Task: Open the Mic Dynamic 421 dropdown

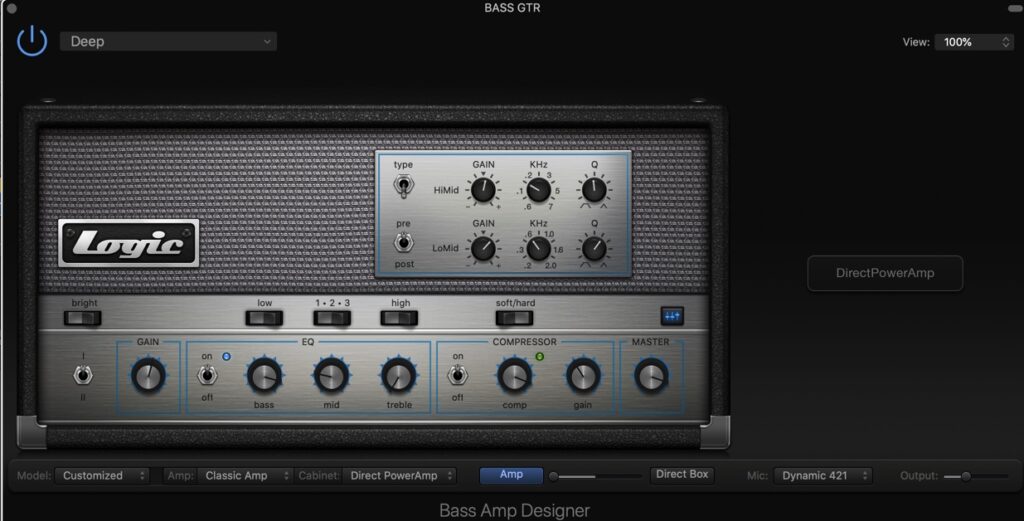Action: point(823,475)
